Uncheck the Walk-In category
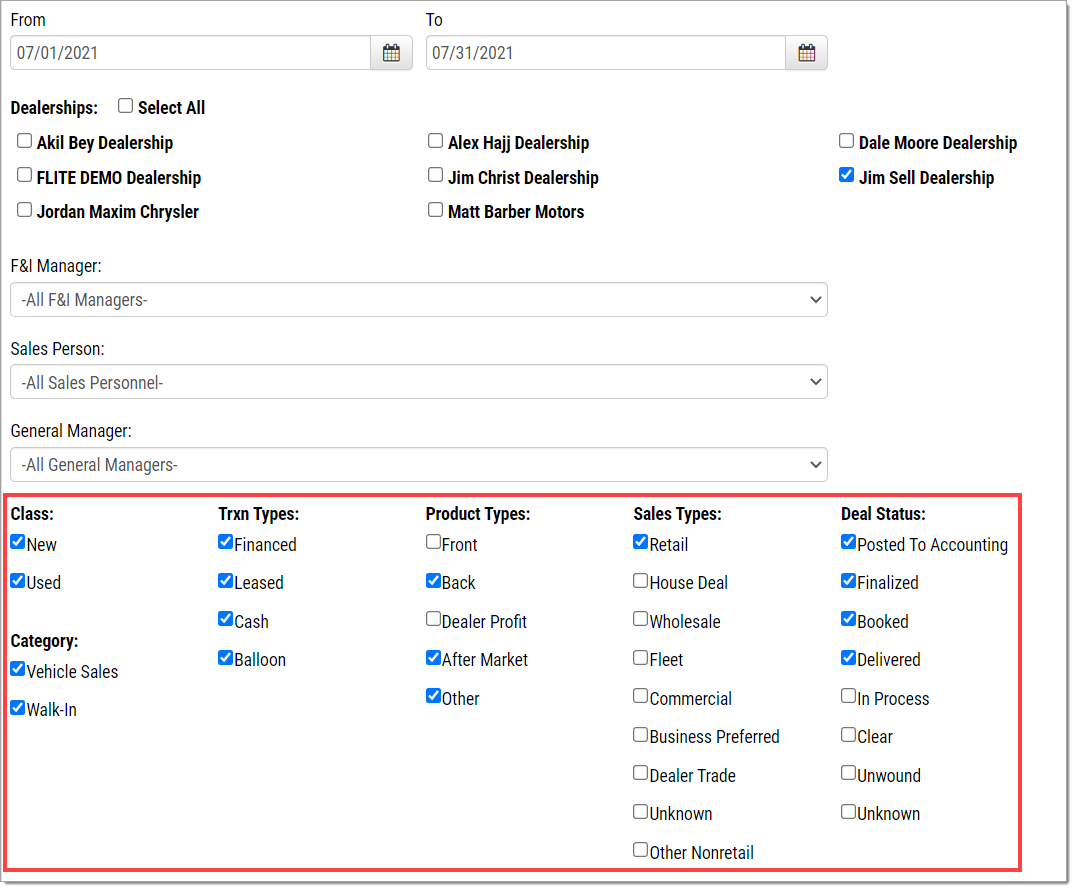This screenshot has width=1074, height=889. click(18, 708)
